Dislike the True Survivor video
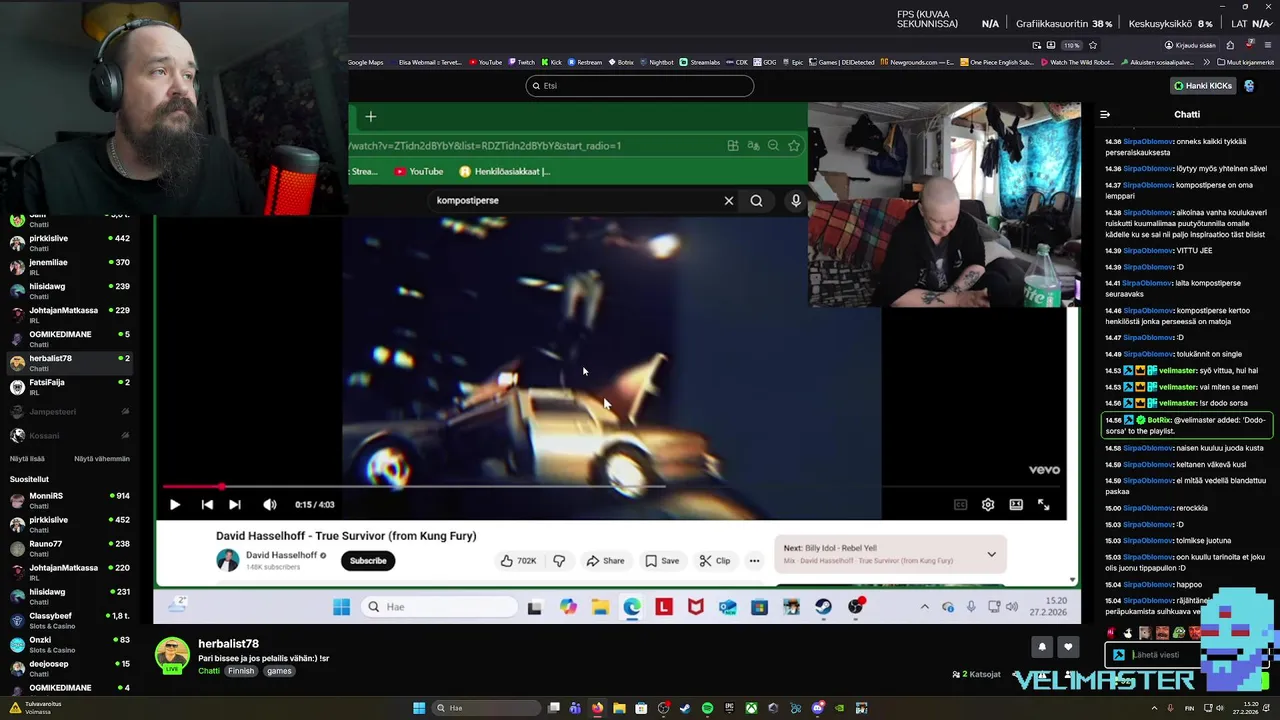This screenshot has width=1280, height=720. [559, 561]
